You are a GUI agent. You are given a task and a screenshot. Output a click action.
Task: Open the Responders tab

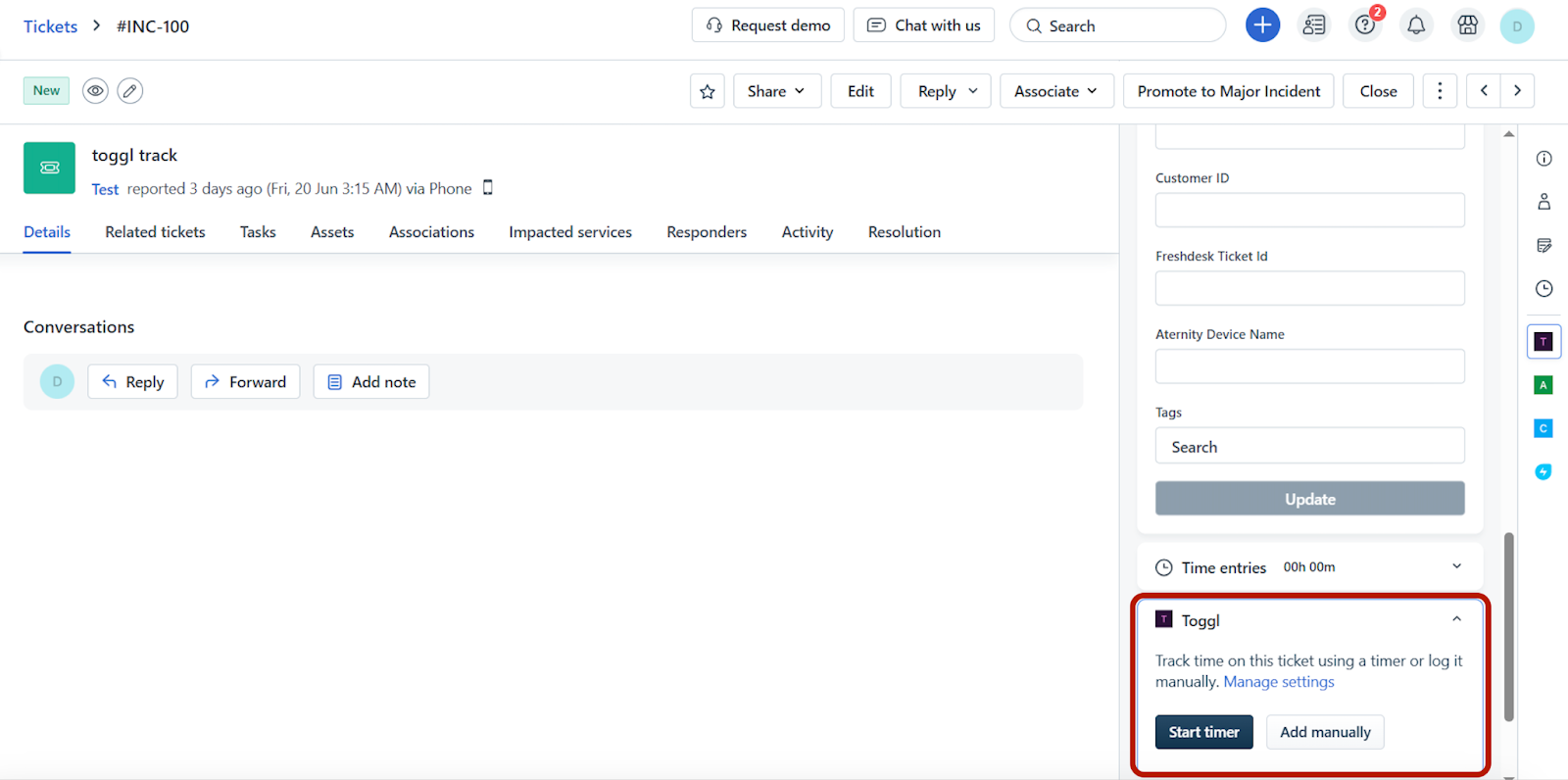pyautogui.click(x=707, y=232)
